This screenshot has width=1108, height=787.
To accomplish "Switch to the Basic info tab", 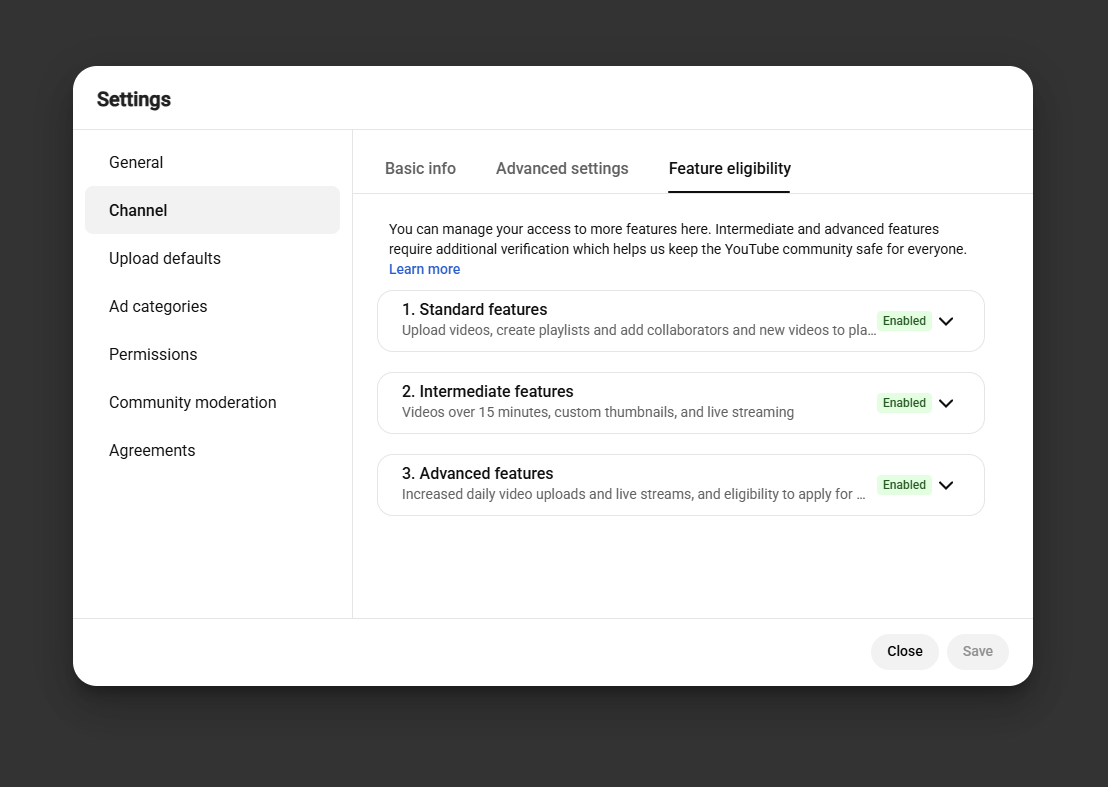I will pos(420,169).
